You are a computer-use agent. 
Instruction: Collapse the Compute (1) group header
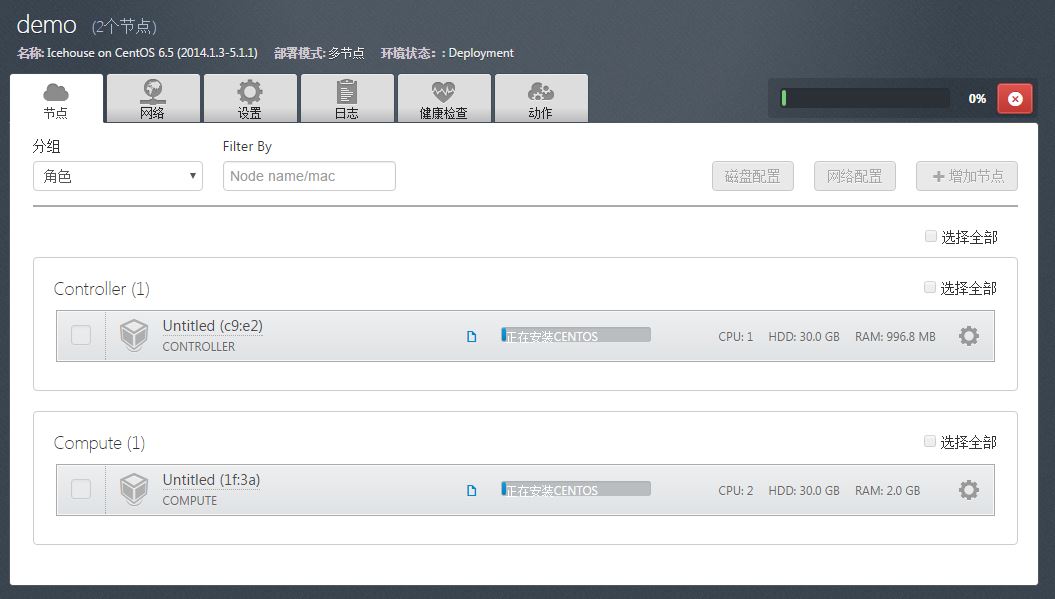click(98, 443)
